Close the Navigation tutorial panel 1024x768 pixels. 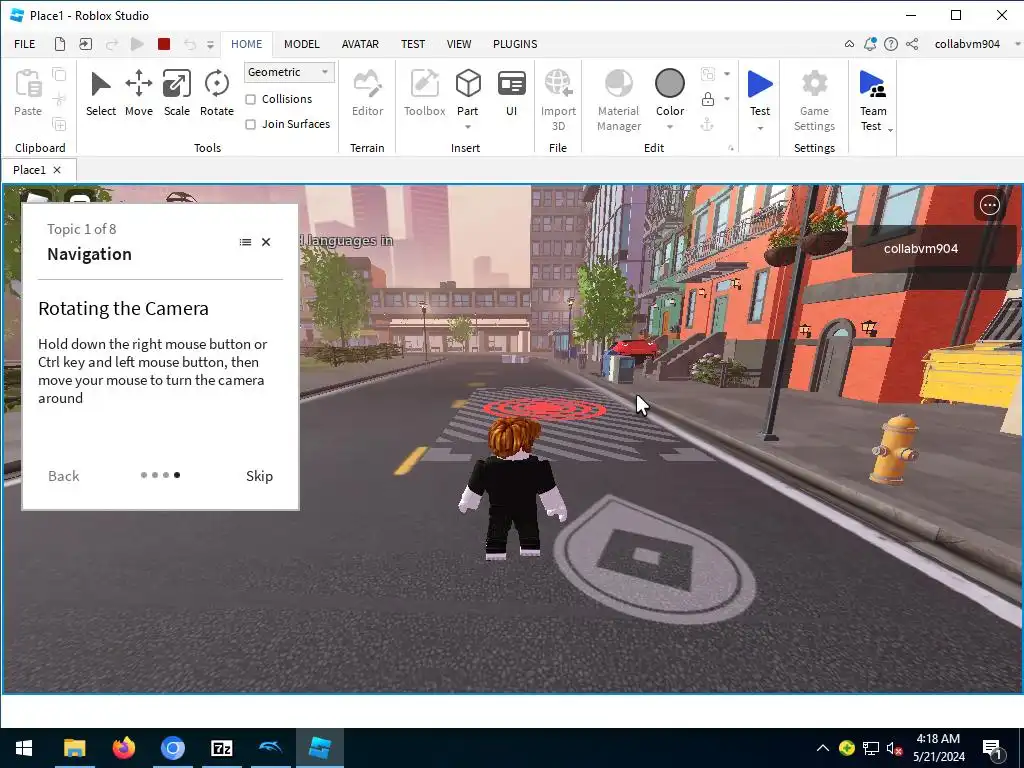pyautogui.click(x=266, y=242)
